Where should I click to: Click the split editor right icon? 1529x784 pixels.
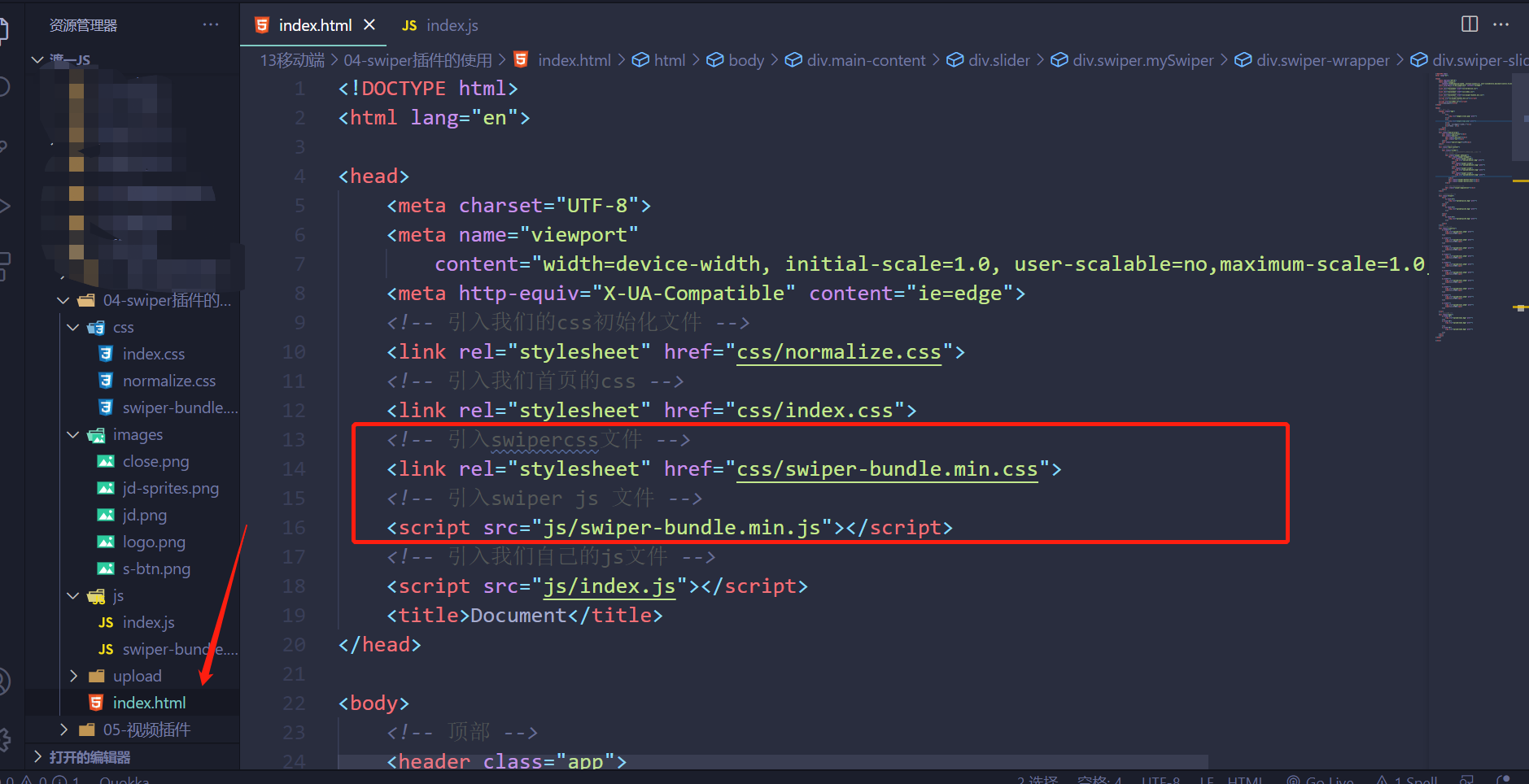tap(1470, 24)
